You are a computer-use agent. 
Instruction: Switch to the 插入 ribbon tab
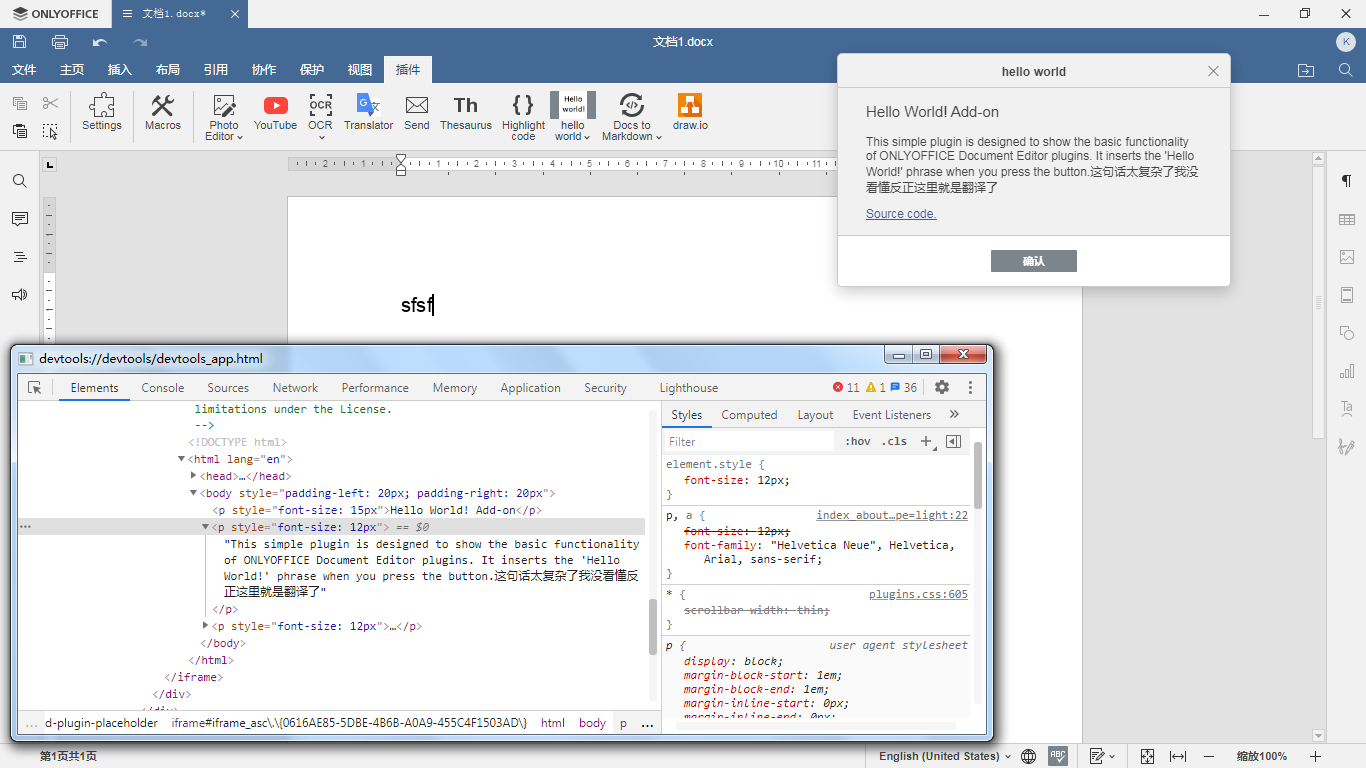click(x=120, y=70)
